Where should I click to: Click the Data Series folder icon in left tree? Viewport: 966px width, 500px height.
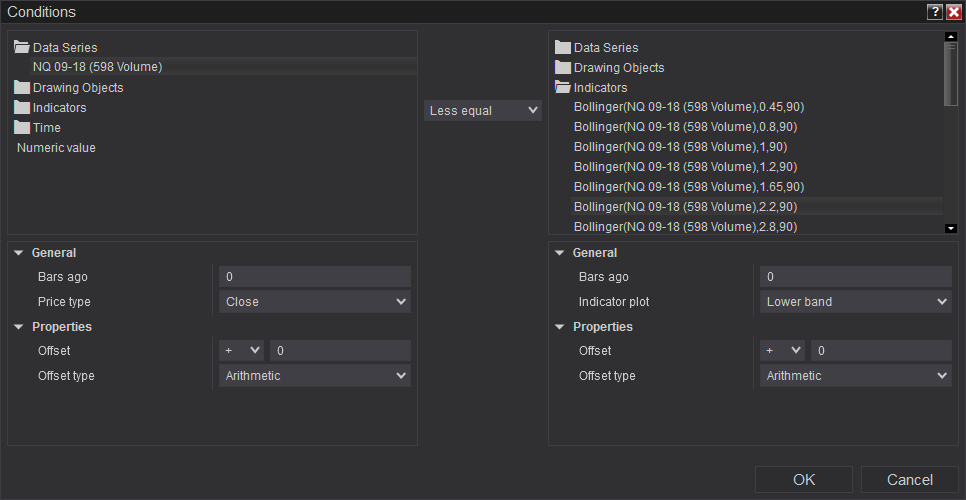click(22, 47)
